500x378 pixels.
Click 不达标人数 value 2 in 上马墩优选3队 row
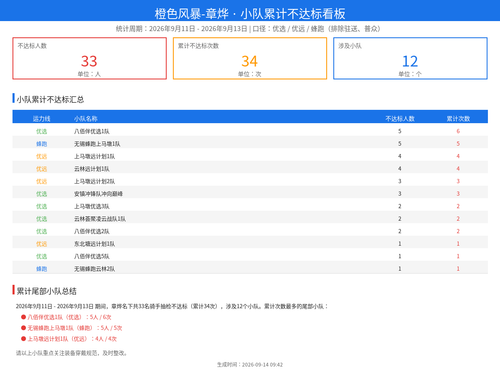pos(400,206)
